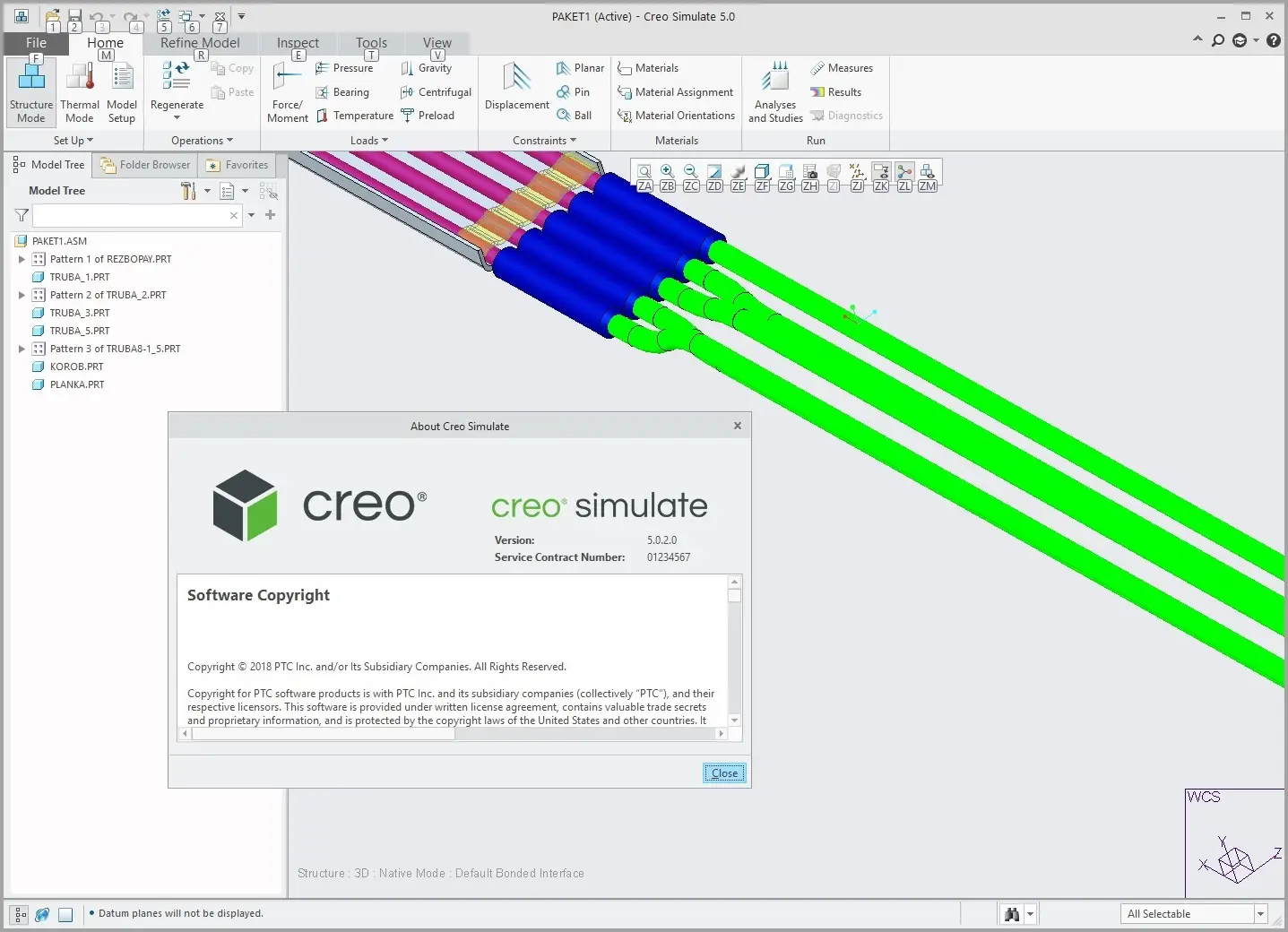Open the File menu

[36, 43]
